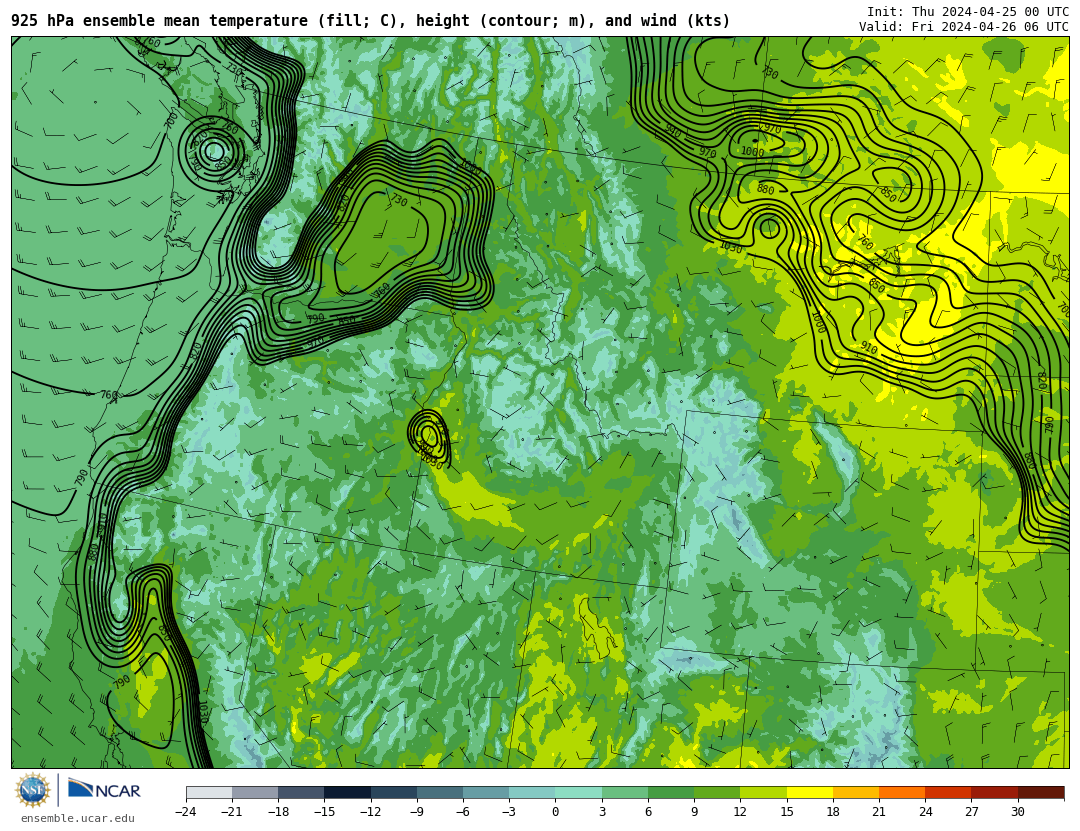The height and width of the screenshot is (831, 1080).
Task: Pick the olive green 9 to 12 colorbar segment
Action: (718, 792)
